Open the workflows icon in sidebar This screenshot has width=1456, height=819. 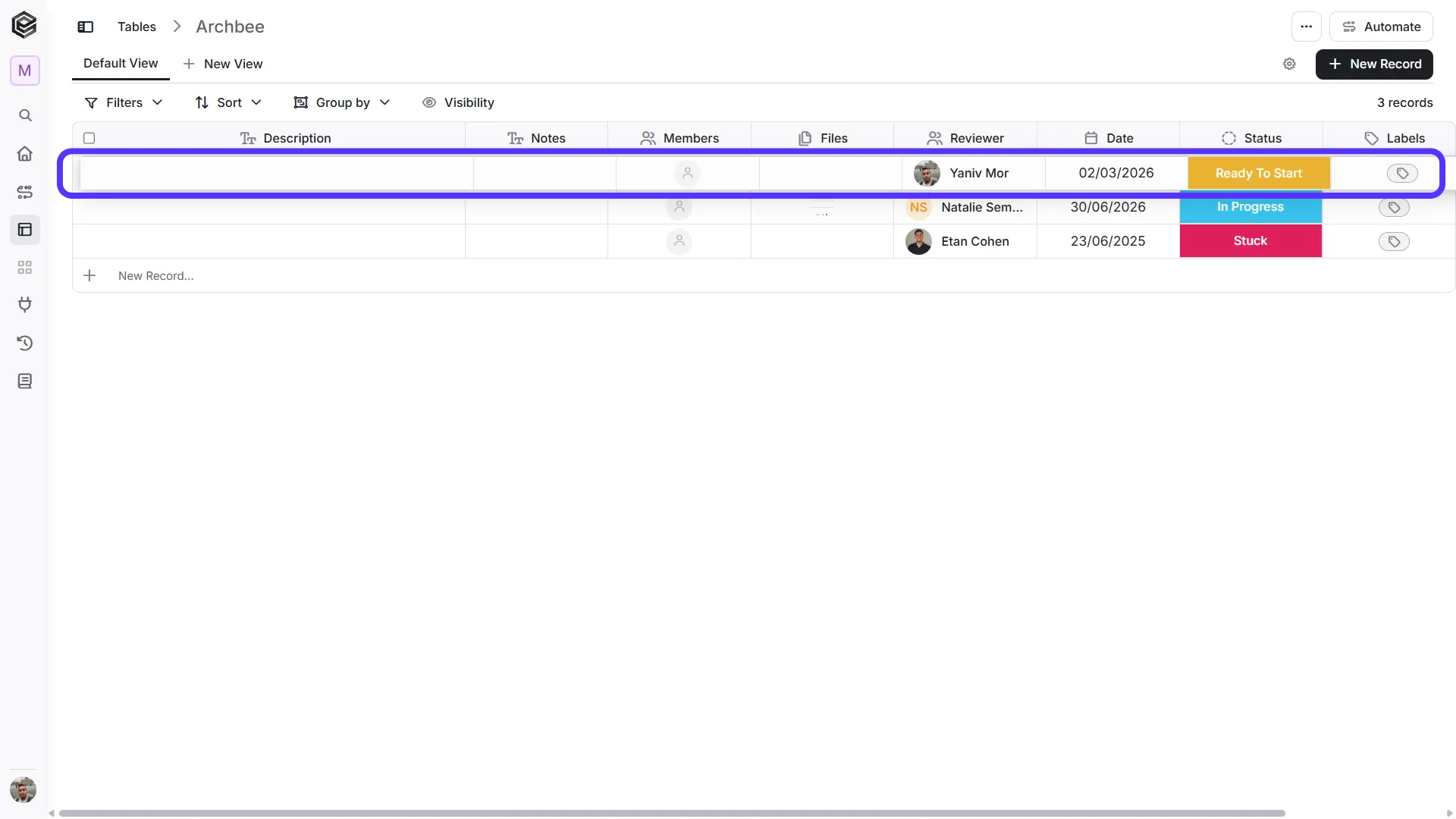(25, 192)
